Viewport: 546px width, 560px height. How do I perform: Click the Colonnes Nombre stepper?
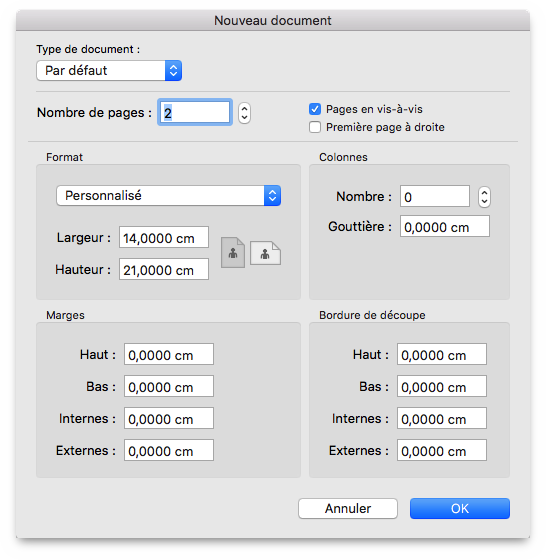(x=484, y=197)
